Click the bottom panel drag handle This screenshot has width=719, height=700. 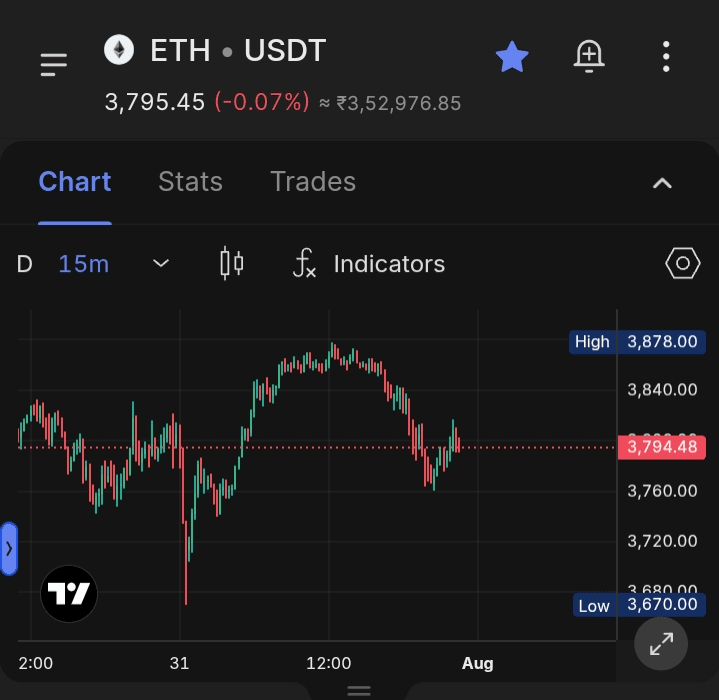[x=359, y=690]
